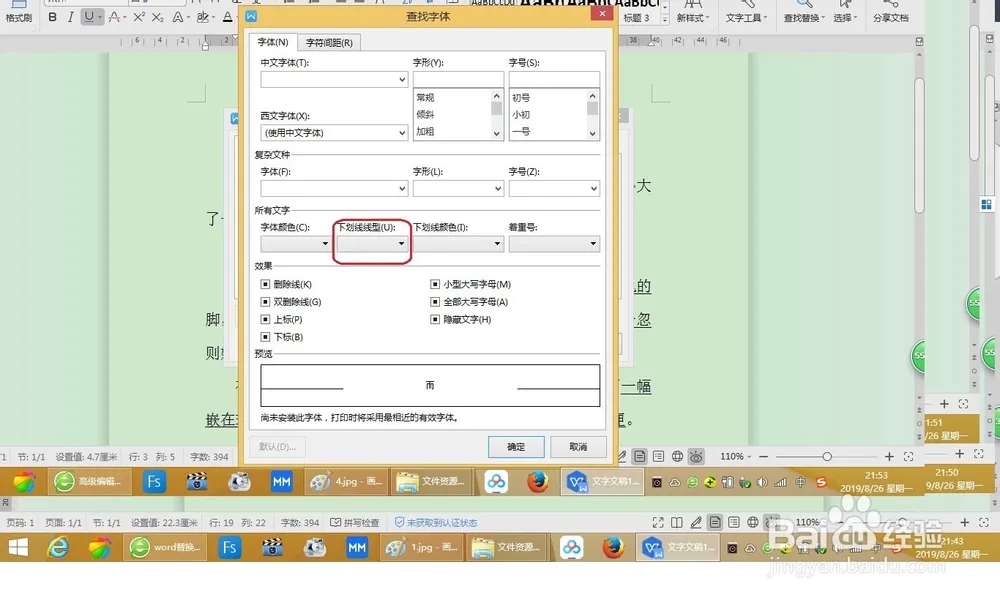
Task: Close the 查找字体 dialog
Action: 602,13
